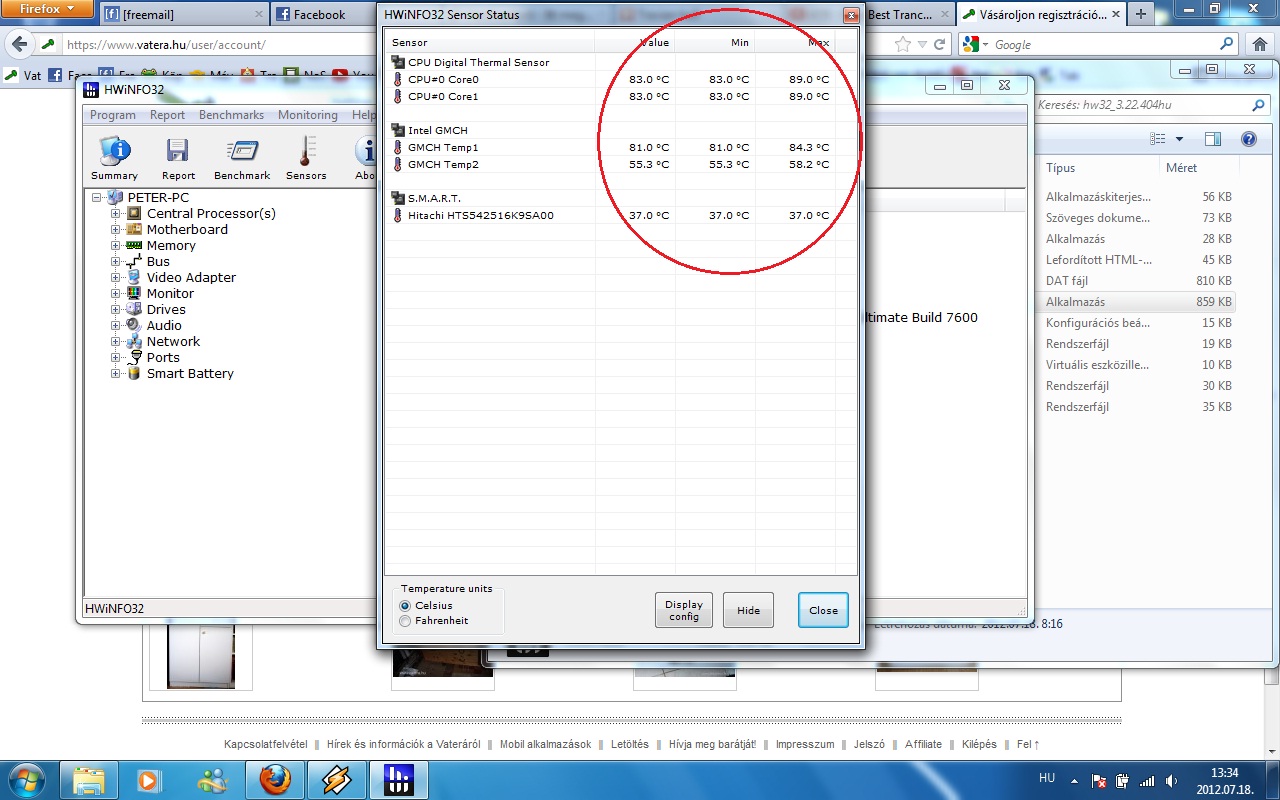Launch the Benchmark tool in HWiNFO32
Screen dimensions: 1280x800
pyautogui.click(x=242, y=158)
